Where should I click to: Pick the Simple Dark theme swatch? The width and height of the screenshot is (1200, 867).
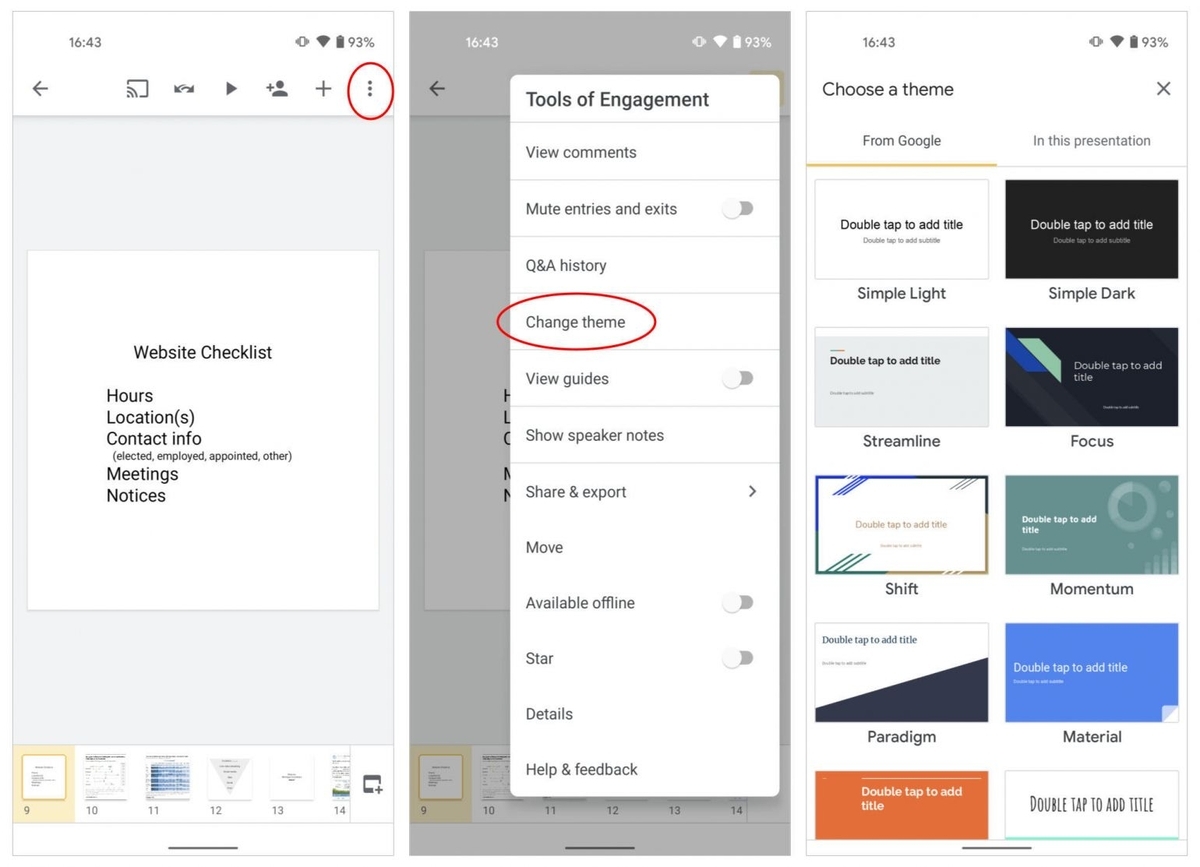[1091, 228]
